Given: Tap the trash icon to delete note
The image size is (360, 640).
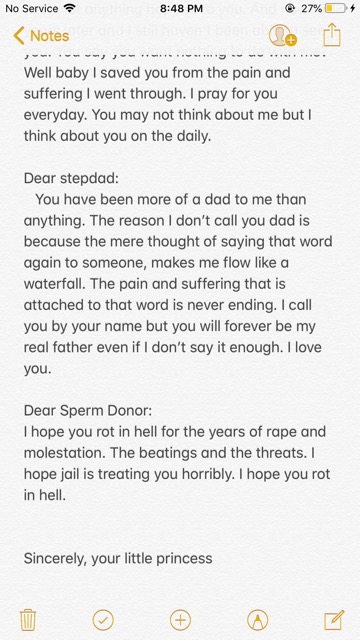Looking at the screenshot, I should (28, 620).
